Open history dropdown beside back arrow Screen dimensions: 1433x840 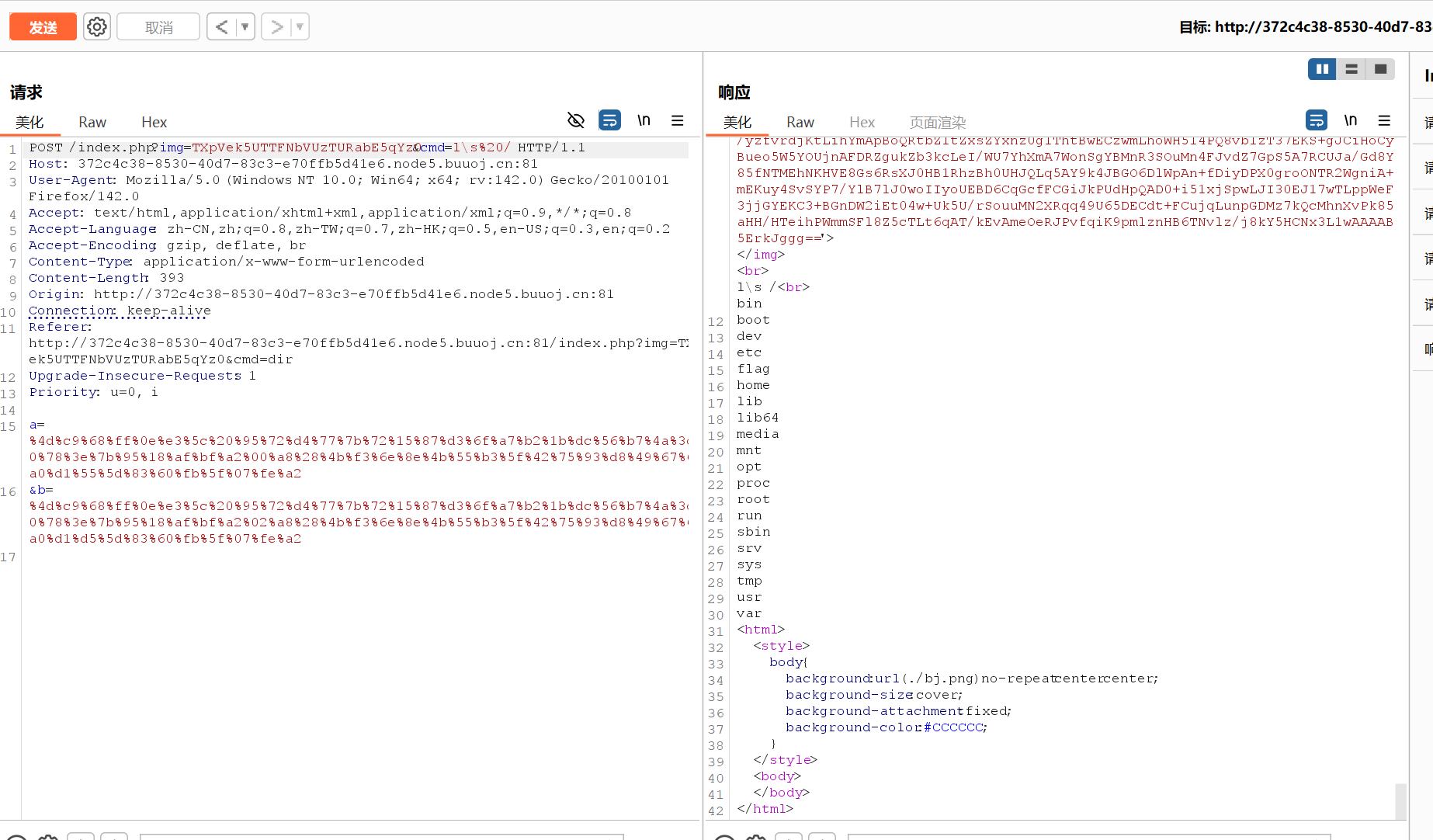tap(245, 27)
